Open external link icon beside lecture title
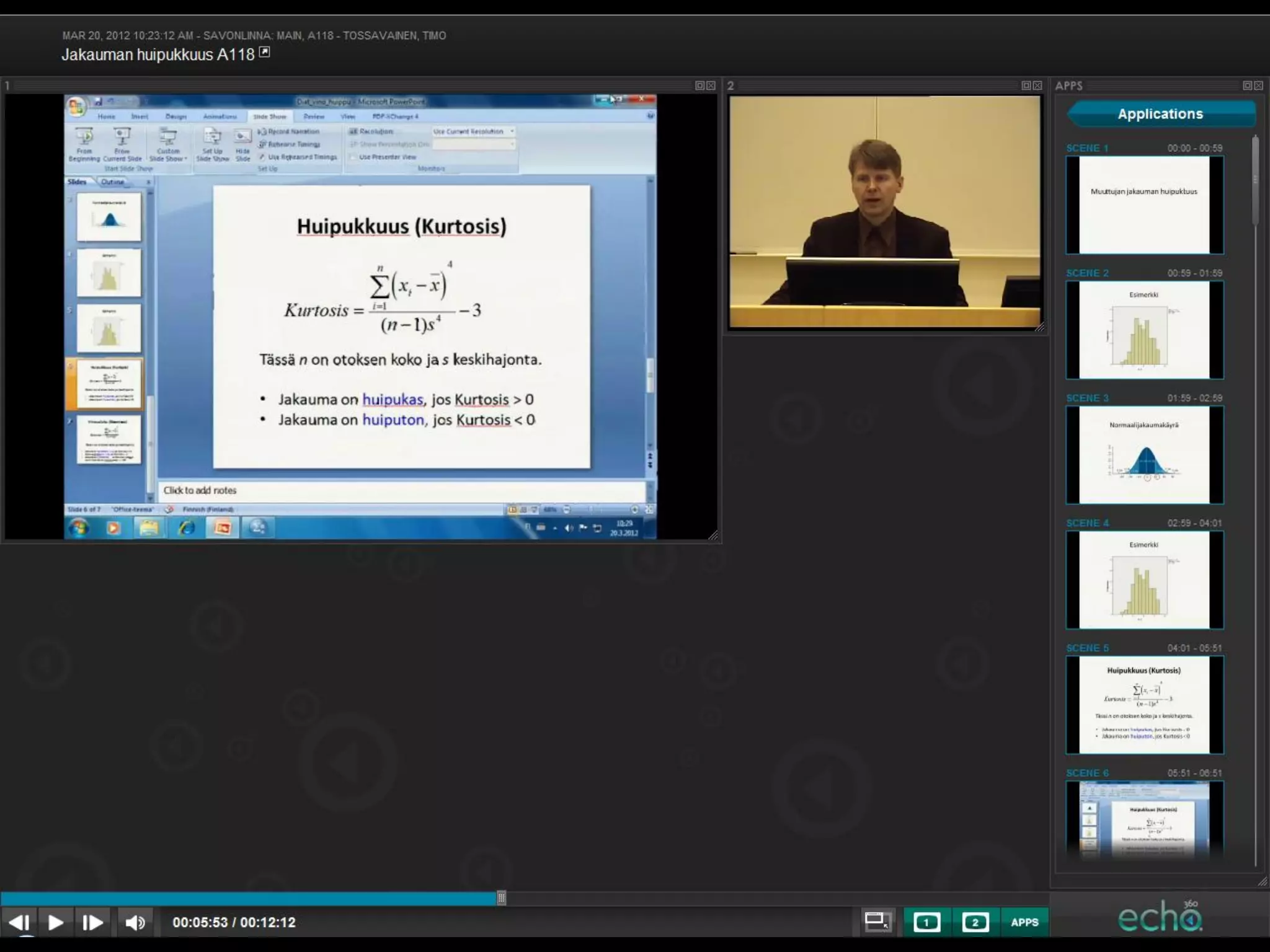Image resolution: width=1270 pixels, height=952 pixels. click(x=265, y=53)
